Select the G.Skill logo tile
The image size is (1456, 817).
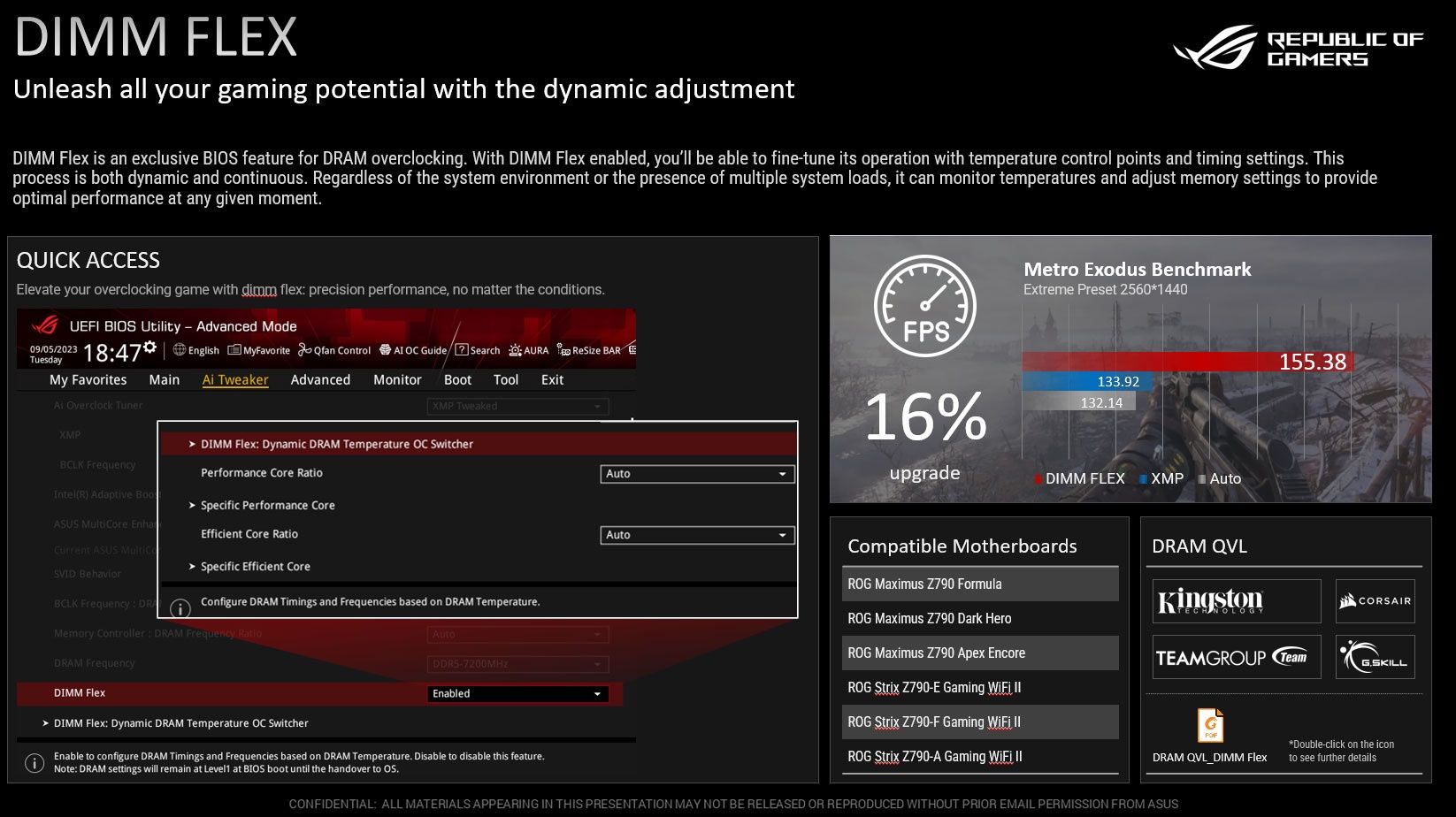(1375, 657)
